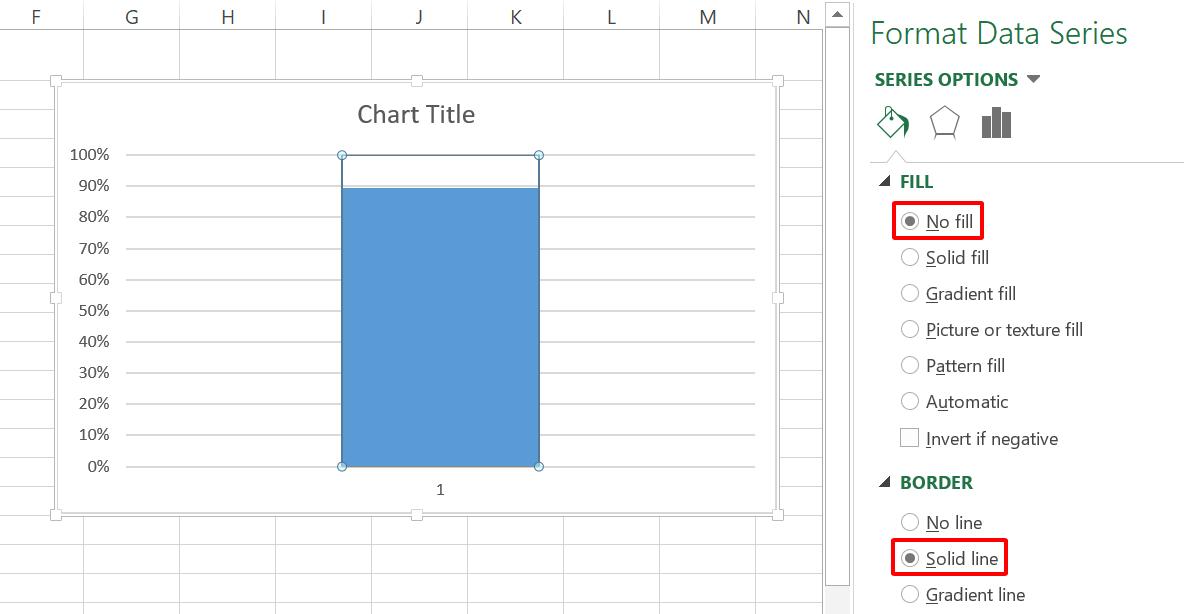Open the SERIES OPTIONS dropdown arrow
This screenshot has height=614, width=1184.
click(x=1035, y=79)
